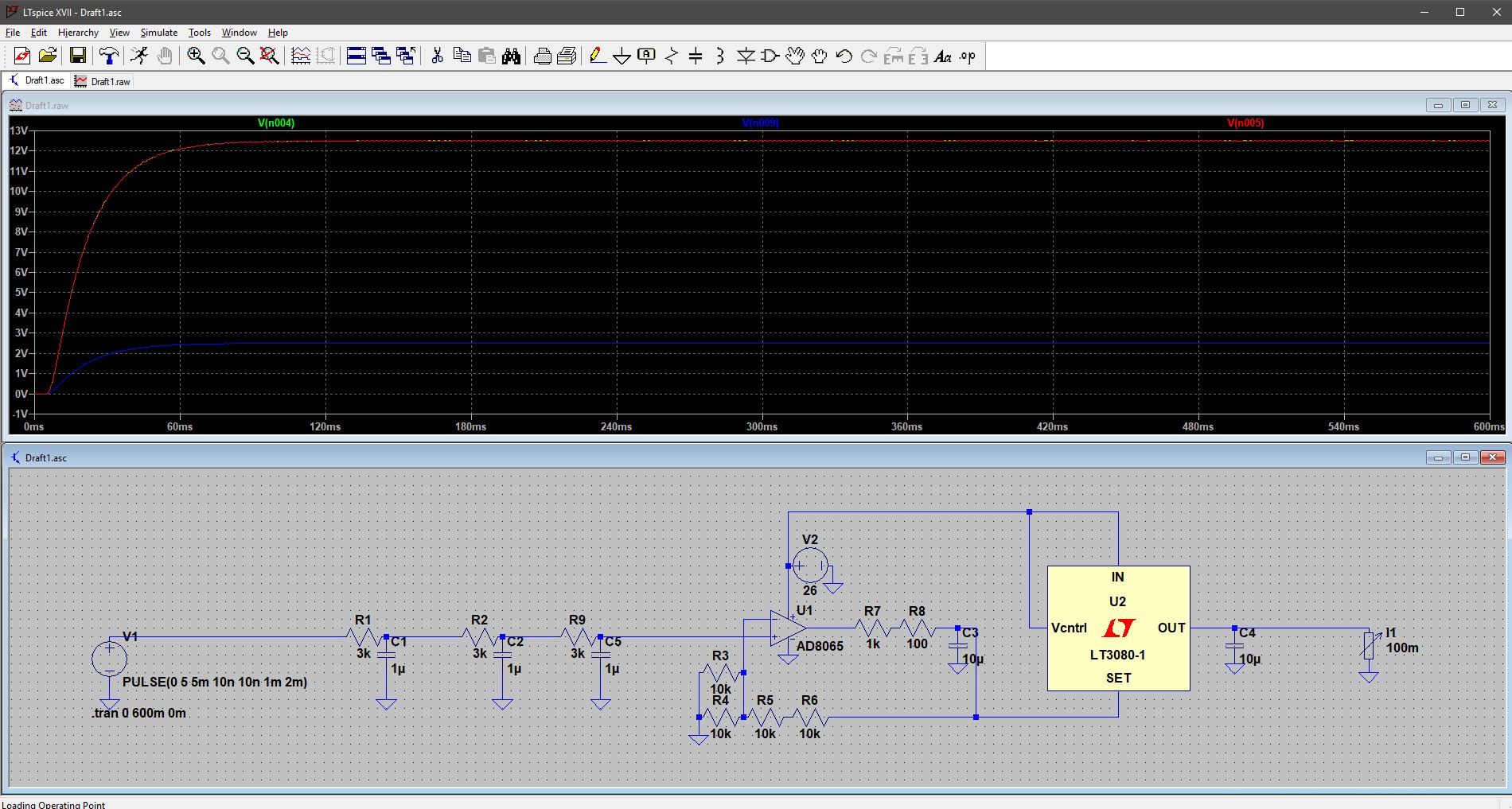Click the .tran 0 600m 0m directive
The height and width of the screenshot is (809, 1512).
click(x=138, y=713)
